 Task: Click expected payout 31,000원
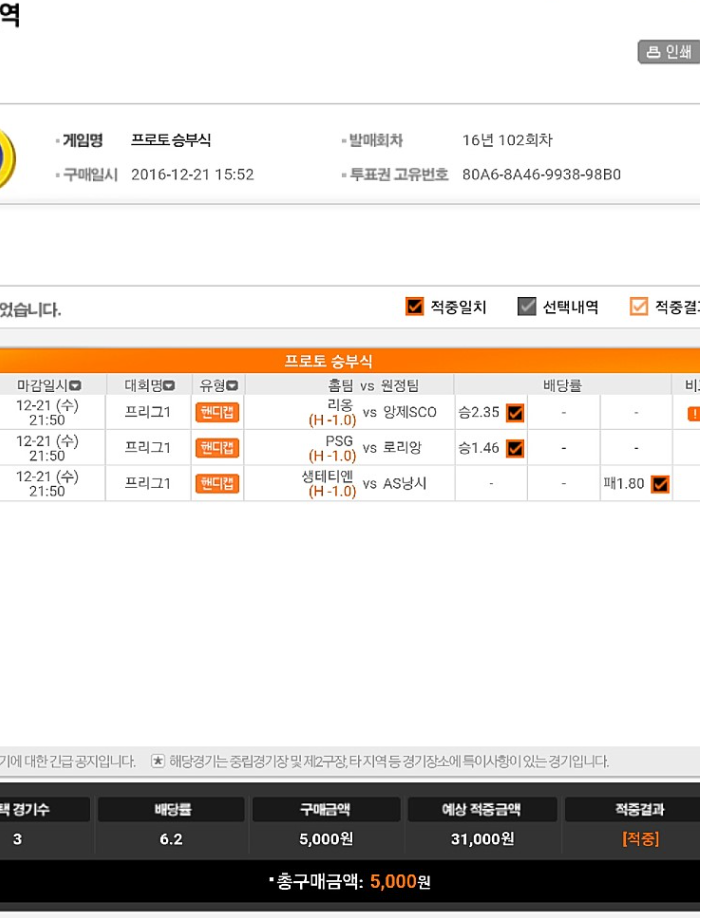(x=482, y=839)
